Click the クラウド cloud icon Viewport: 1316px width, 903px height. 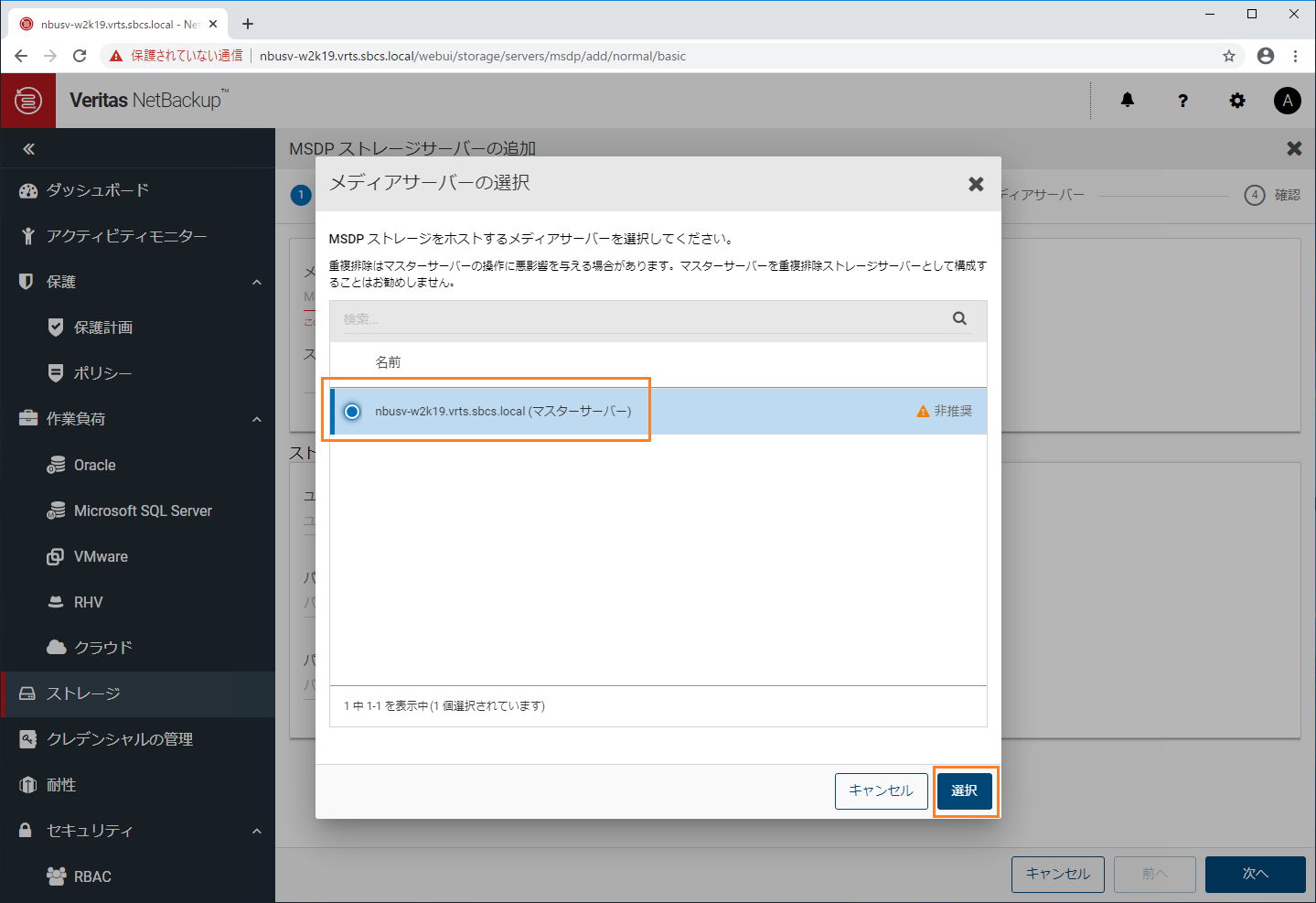[57, 648]
